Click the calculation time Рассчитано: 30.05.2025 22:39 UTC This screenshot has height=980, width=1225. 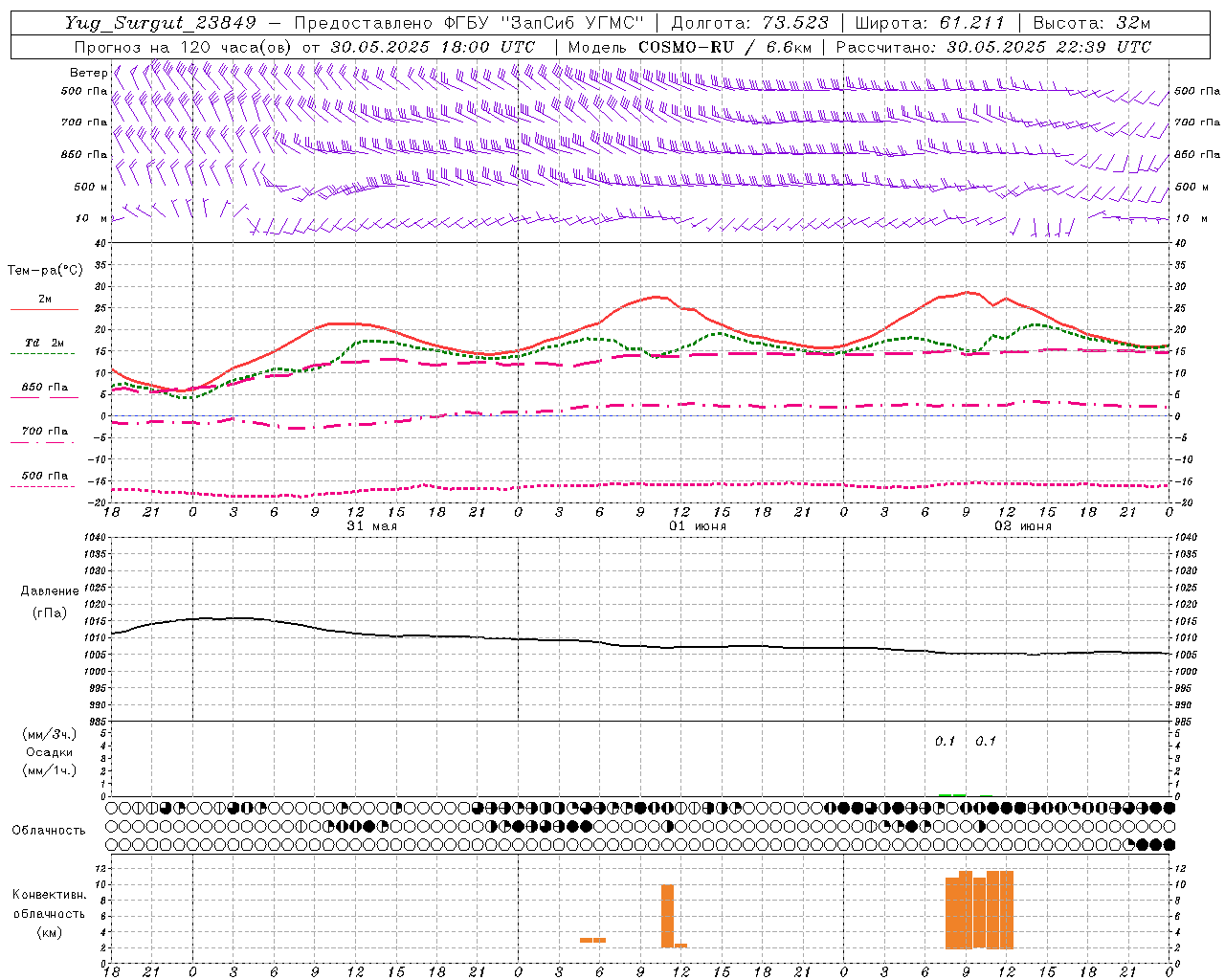pos(993,47)
